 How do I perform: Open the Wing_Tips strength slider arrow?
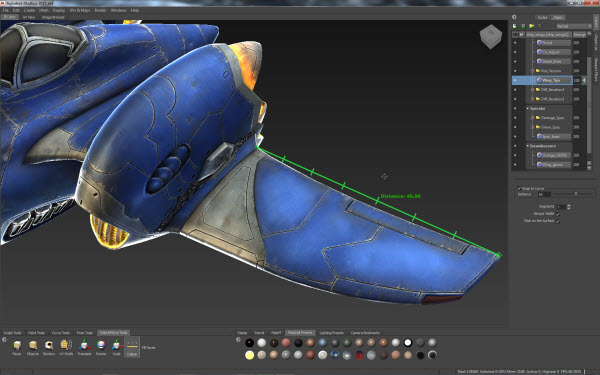coord(584,80)
